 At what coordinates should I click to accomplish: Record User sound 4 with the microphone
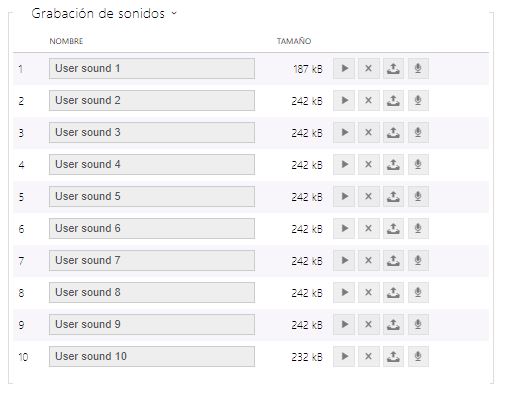(418, 165)
